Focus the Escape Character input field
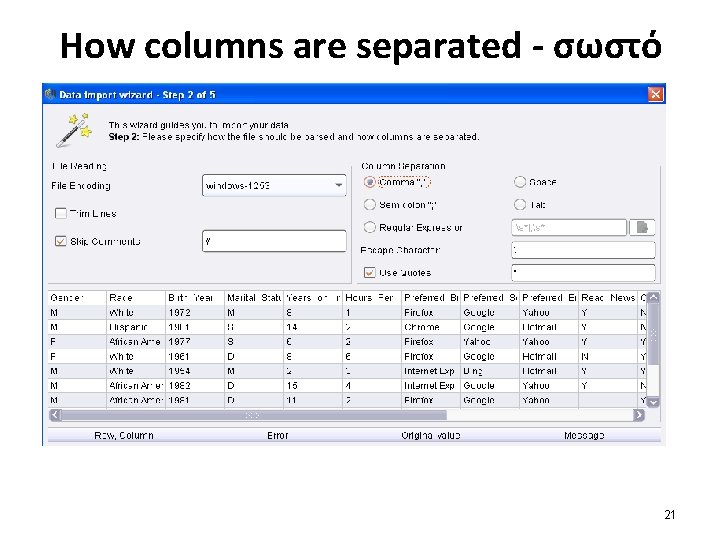This screenshot has width=720, height=540. point(583,250)
